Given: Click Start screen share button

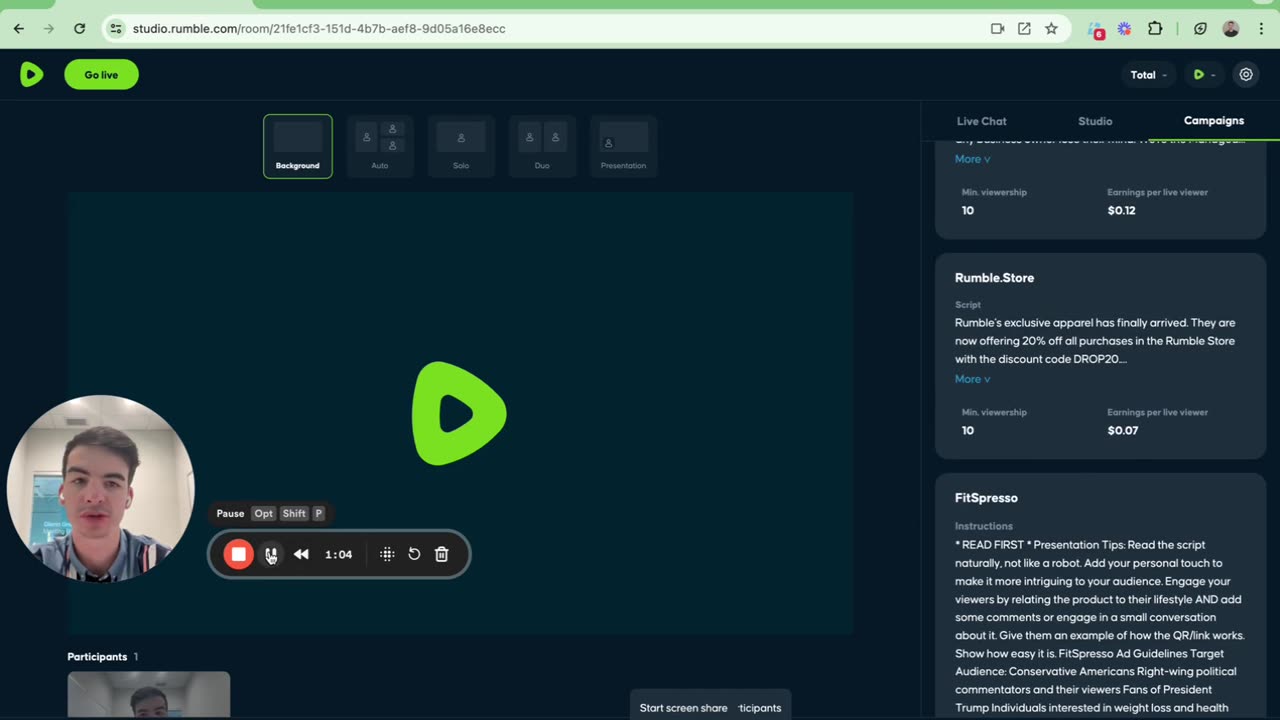Looking at the screenshot, I should tap(683, 708).
